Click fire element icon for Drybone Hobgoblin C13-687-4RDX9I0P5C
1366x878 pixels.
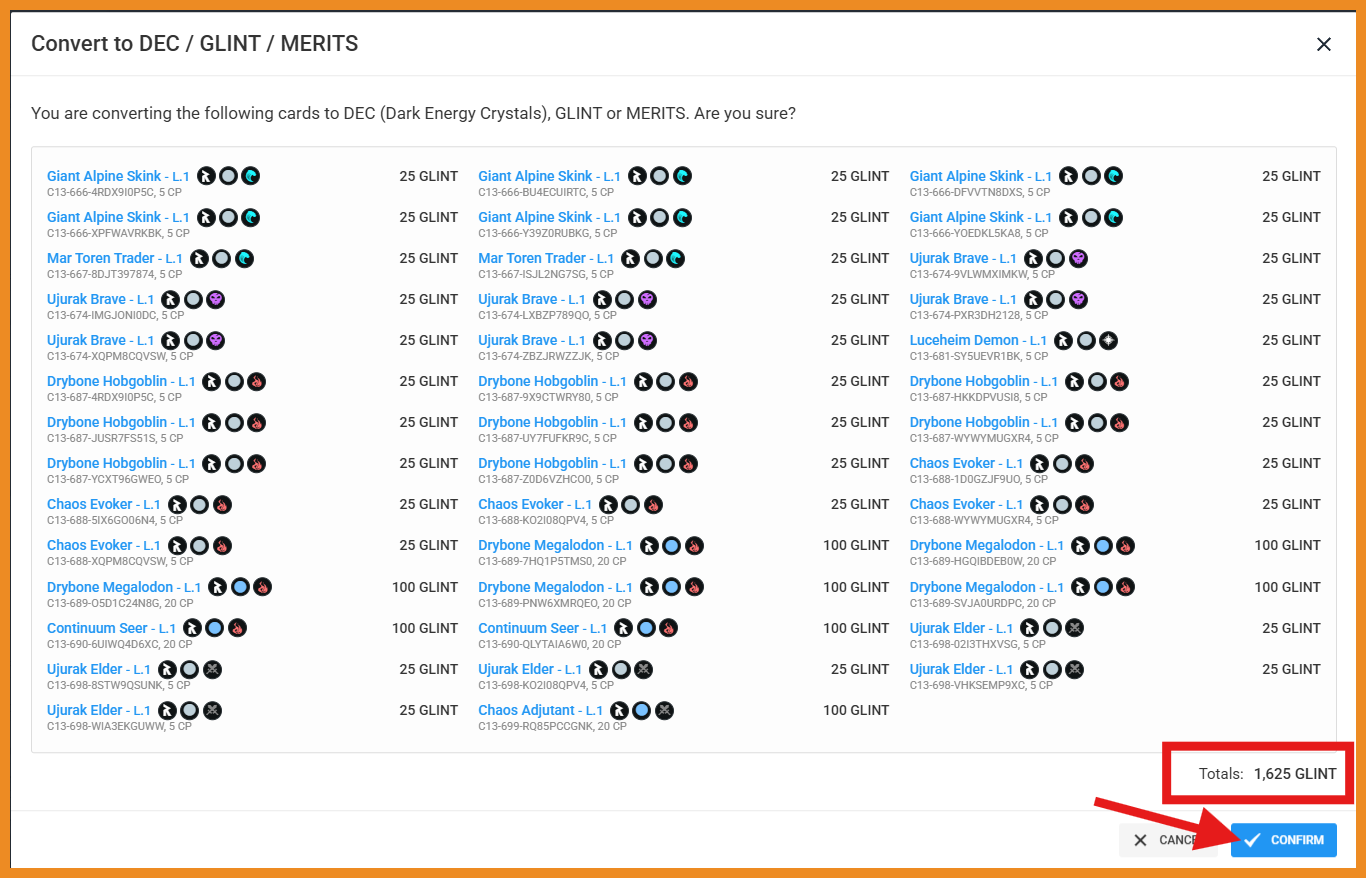coord(256,381)
